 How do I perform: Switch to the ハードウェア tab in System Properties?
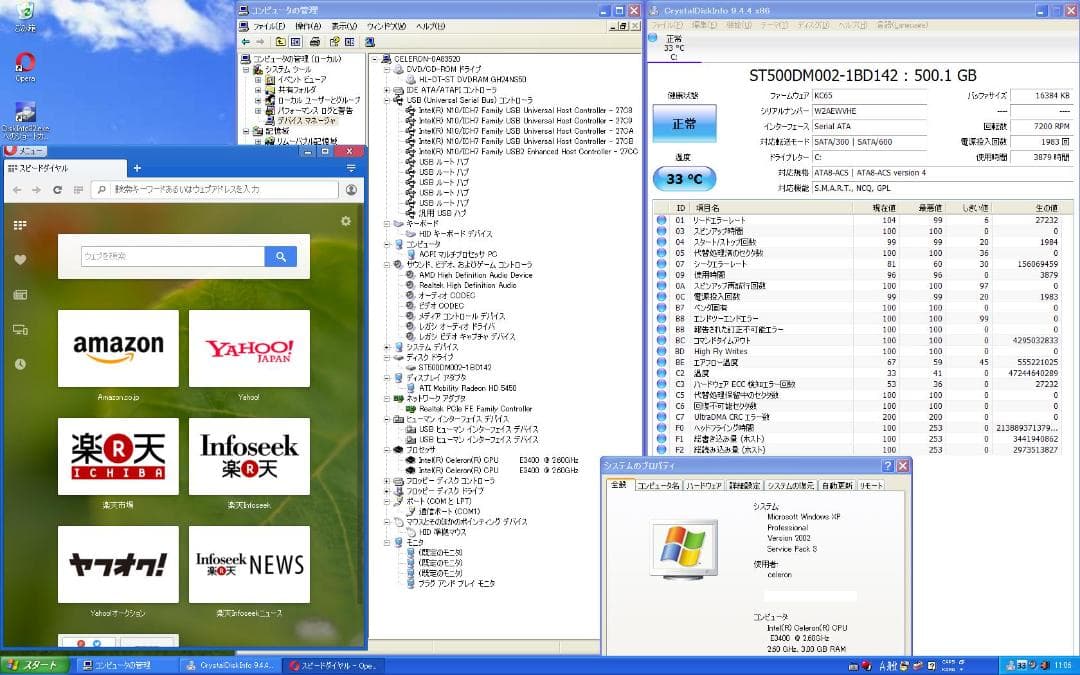(x=705, y=483)
